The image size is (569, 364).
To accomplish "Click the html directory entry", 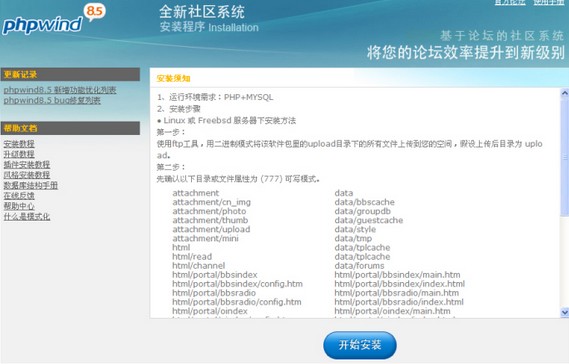I will pyautogui.click(x=181, y=248).
